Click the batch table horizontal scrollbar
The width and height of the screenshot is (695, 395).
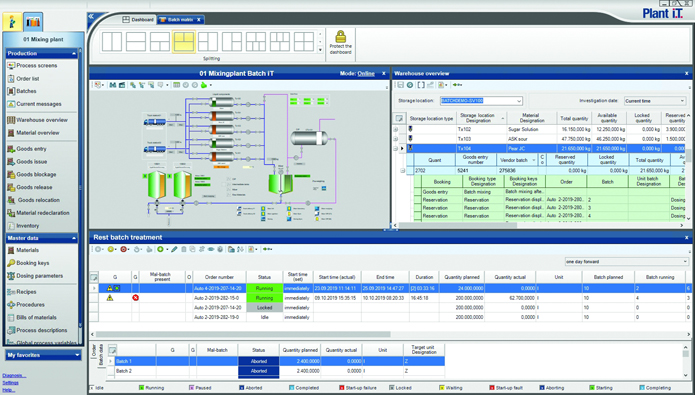pyautogui.click(x=243, y=334)
